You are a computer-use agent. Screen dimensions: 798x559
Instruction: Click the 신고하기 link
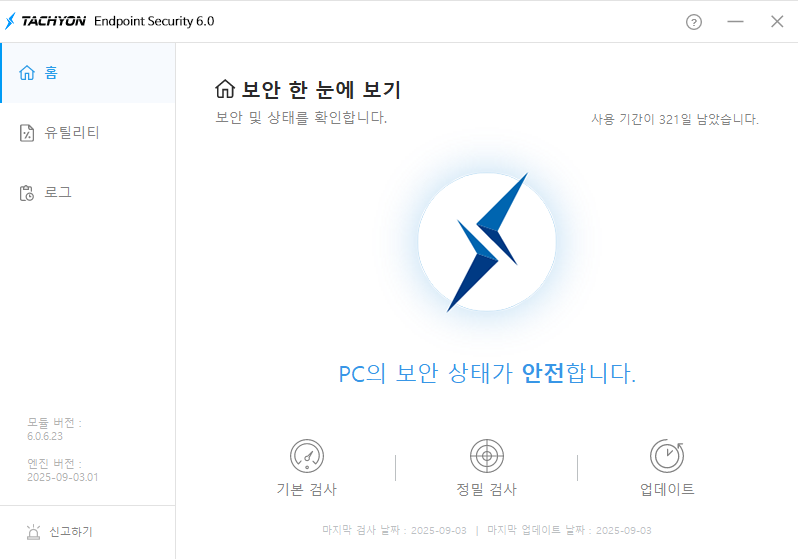click(71, 532)
